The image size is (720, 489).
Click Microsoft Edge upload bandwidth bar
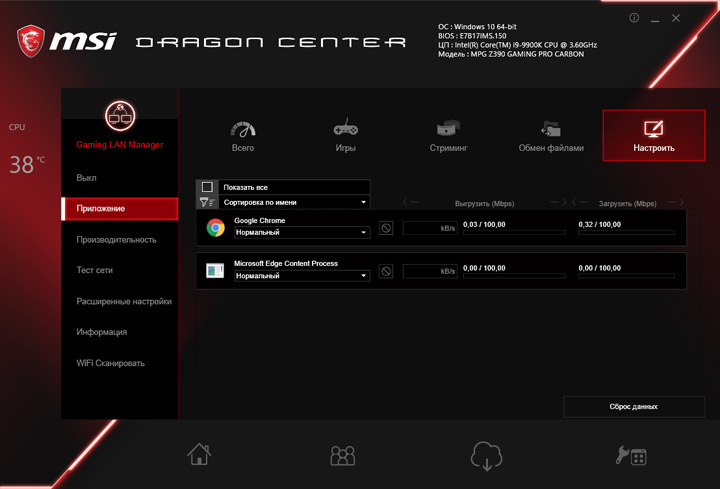[514, 276]
